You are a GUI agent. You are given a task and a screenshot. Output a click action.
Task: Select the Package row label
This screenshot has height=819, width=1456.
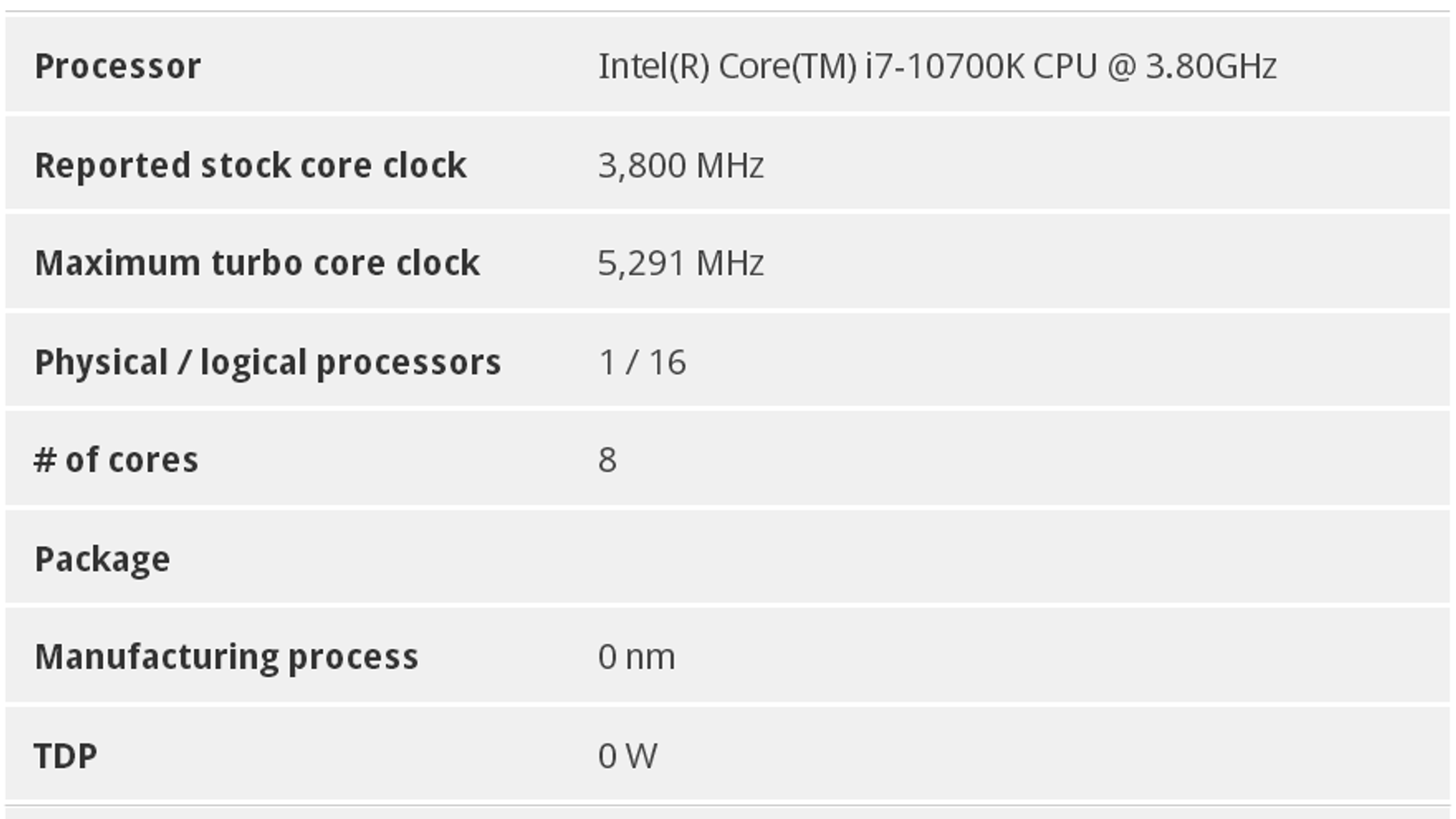click(x=102, y=559)
